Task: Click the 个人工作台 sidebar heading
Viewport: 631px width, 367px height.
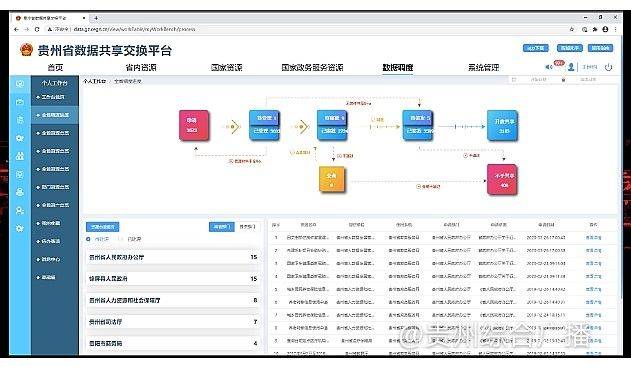Action: tap(55, 83)
